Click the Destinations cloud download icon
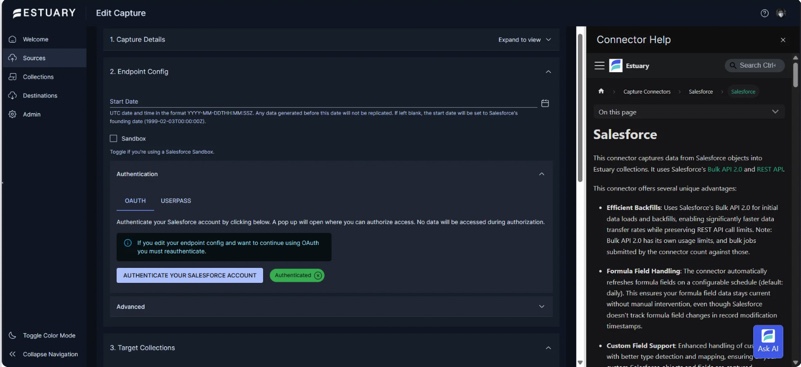Viewport: 801px width, 367px height. 13,96
